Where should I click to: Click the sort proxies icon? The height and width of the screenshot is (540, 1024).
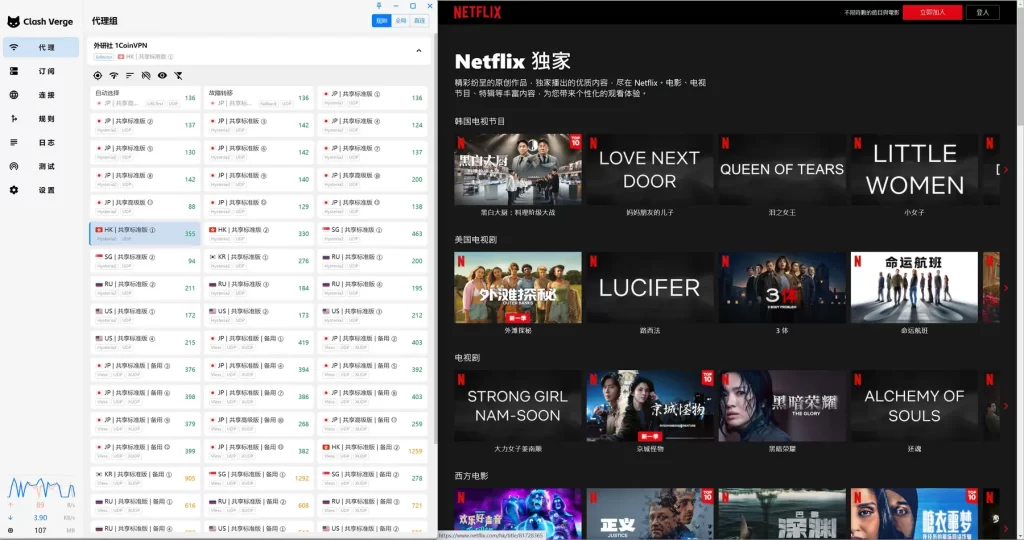[x=129, y=75]
